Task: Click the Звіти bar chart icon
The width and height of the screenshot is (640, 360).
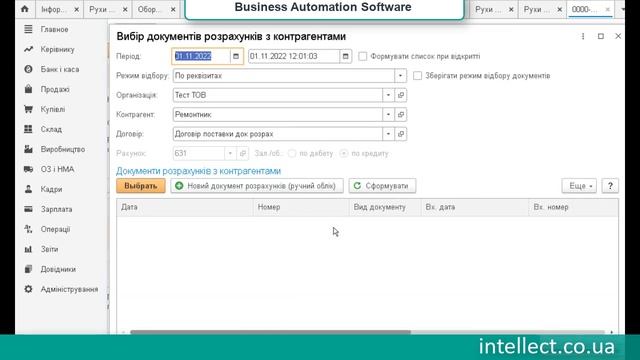Action: [x=28, y=249]
